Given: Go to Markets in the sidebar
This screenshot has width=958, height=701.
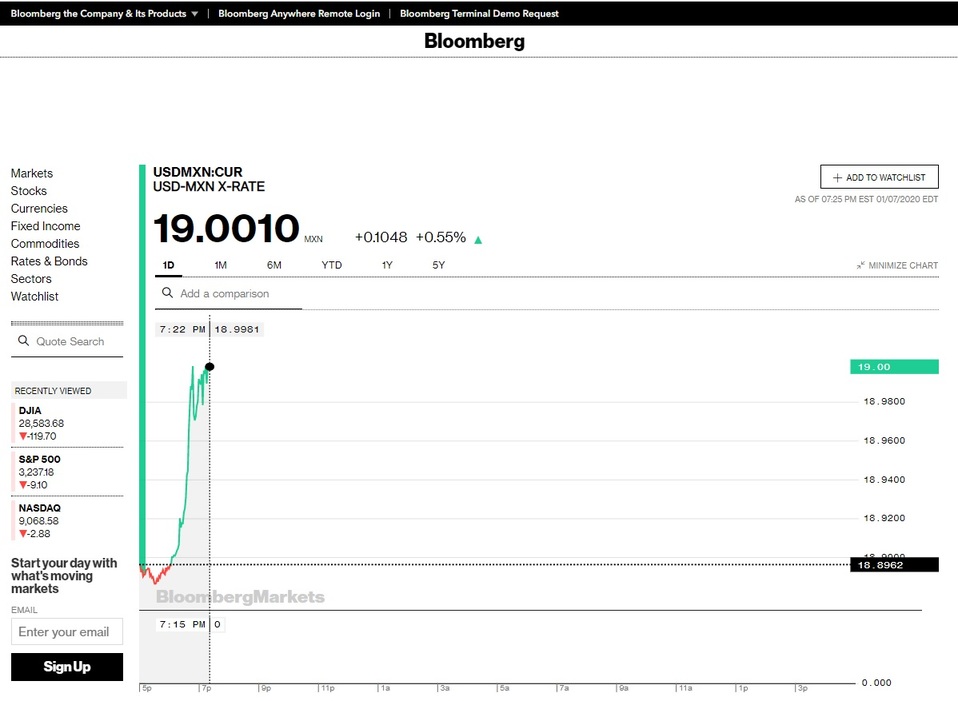Looking at the screenshot, I should click(32, 173).
